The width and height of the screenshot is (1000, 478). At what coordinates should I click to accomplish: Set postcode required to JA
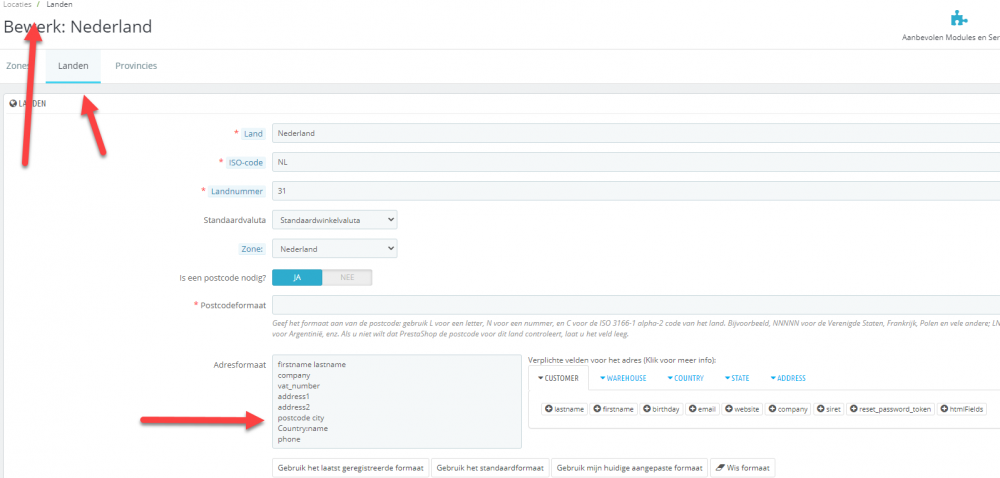297,278
